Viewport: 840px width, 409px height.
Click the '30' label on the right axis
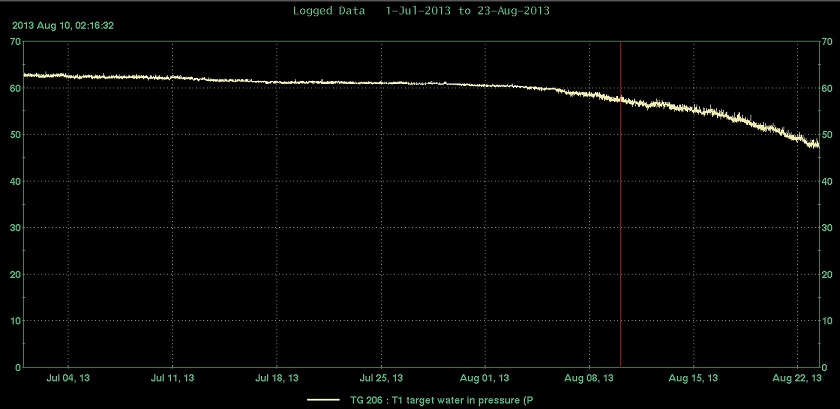827,228
